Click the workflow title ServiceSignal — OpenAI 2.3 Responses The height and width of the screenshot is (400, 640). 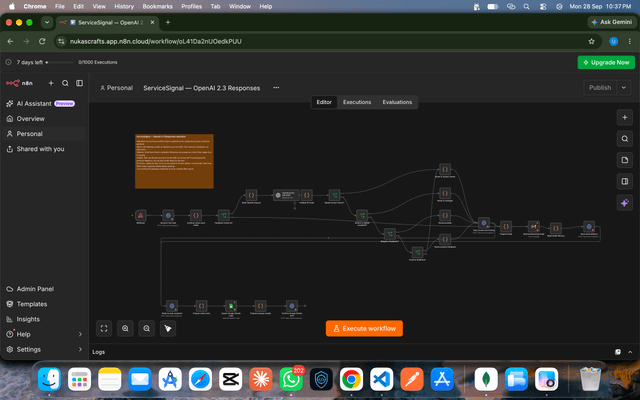tap(202, 88)
